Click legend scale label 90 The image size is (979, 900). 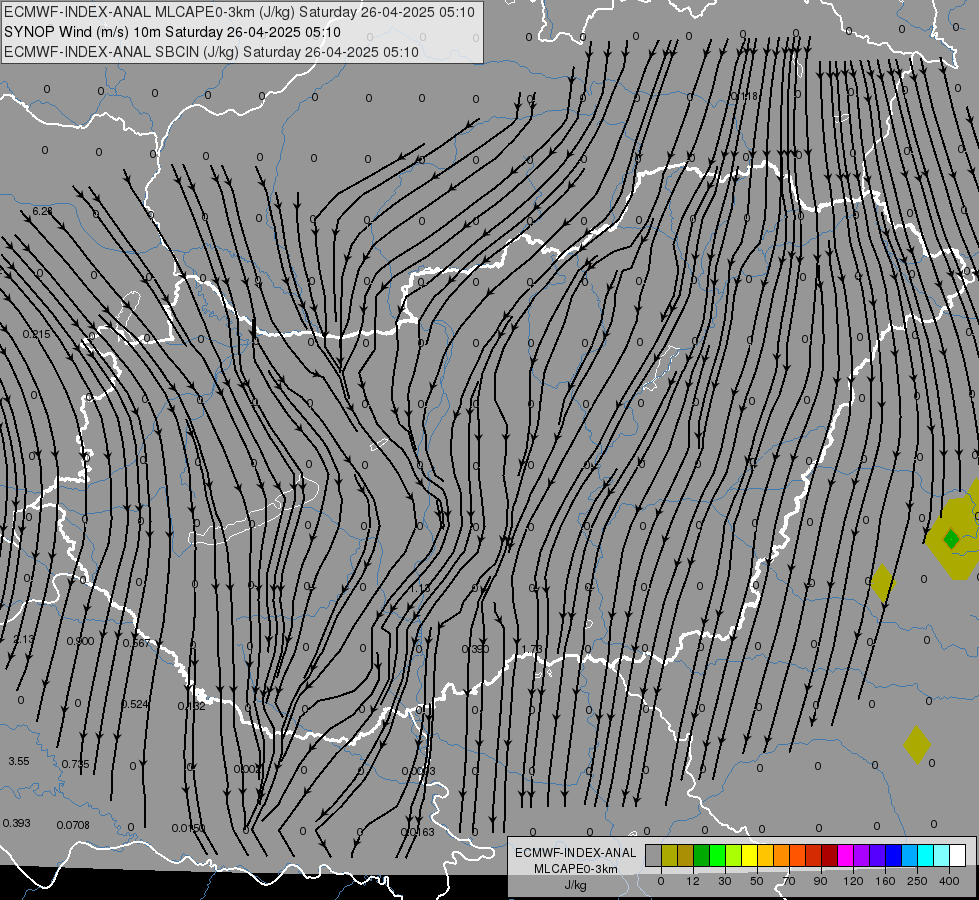pos(820,881)
